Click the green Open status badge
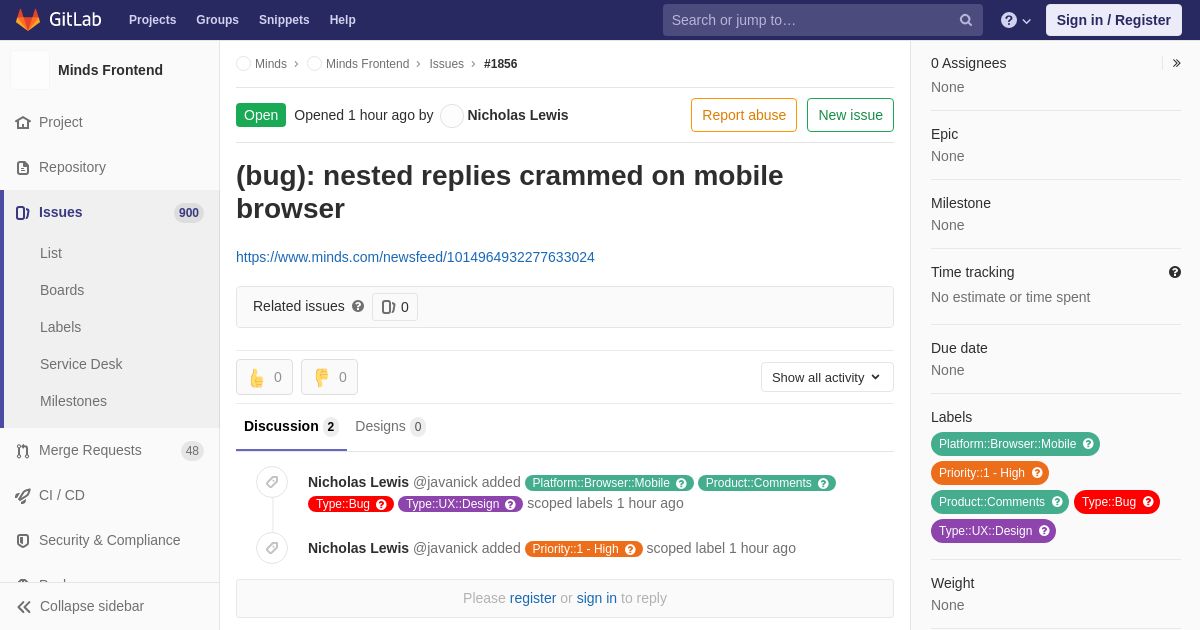The height and width of the screenshot is (630, 1200). tap(261, 115)
